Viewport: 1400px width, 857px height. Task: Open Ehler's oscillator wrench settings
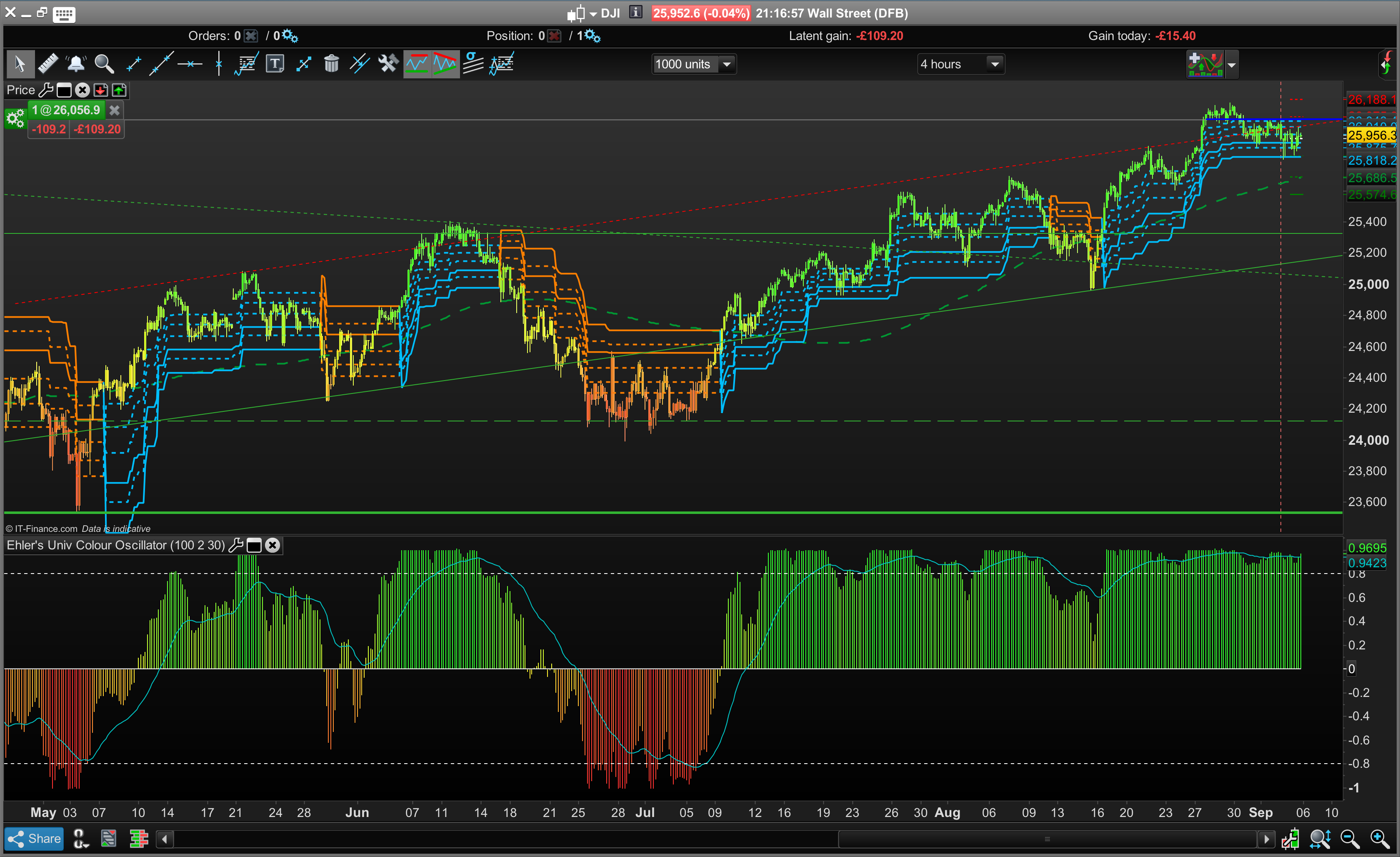pos(235,546)
